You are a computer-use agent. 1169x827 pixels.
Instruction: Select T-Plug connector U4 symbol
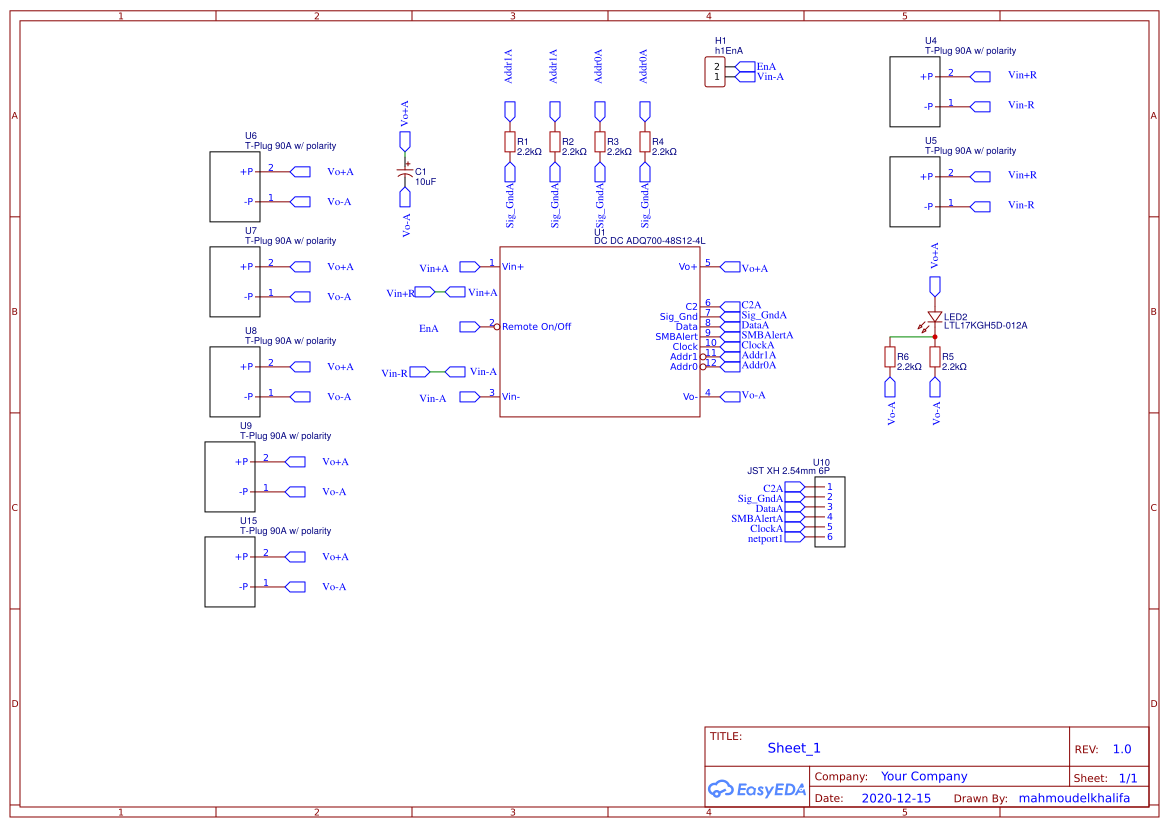(913, 91)
